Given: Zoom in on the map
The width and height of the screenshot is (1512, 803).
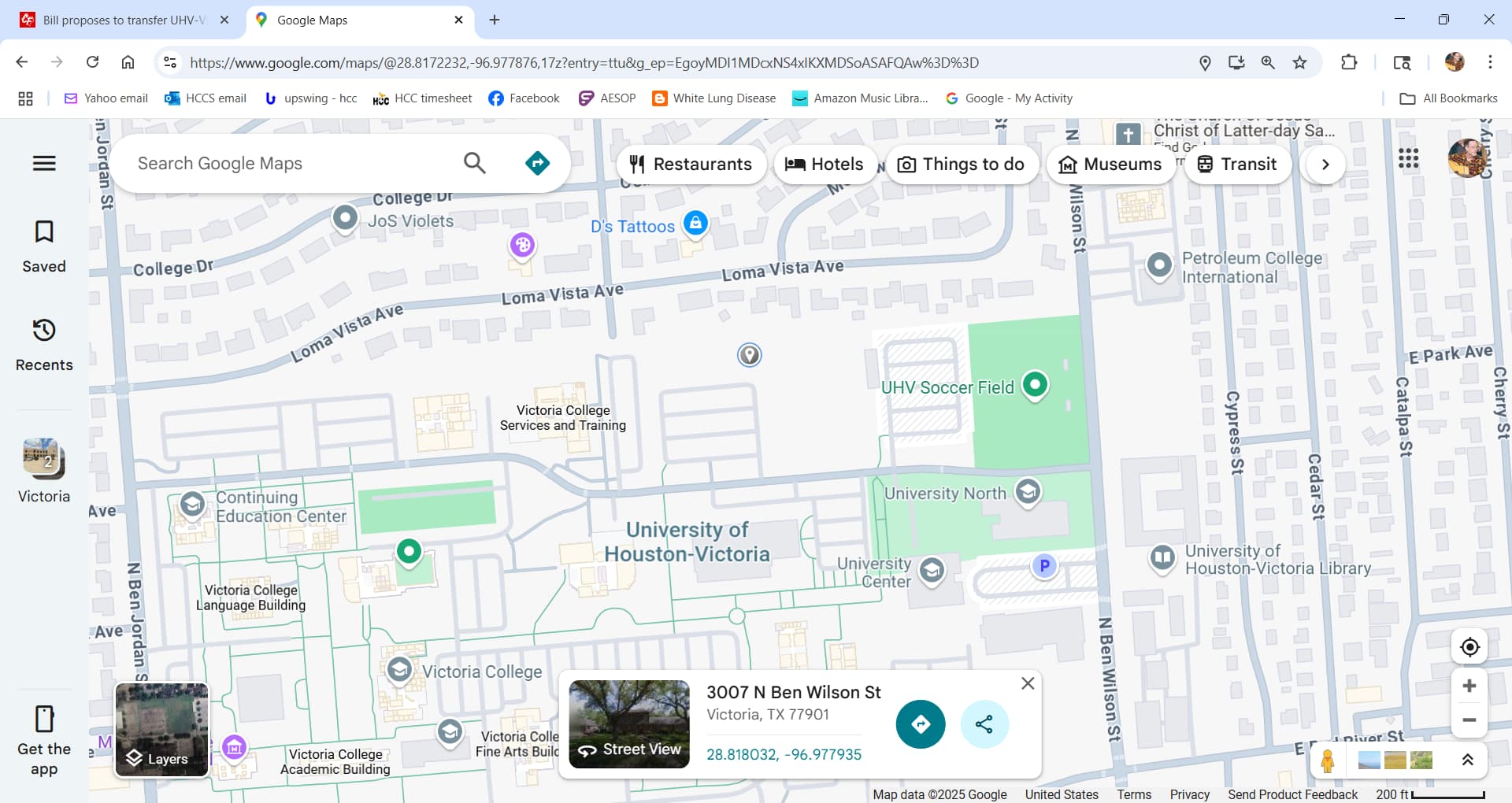Looking at the screenshot, I should (1469, 686).
